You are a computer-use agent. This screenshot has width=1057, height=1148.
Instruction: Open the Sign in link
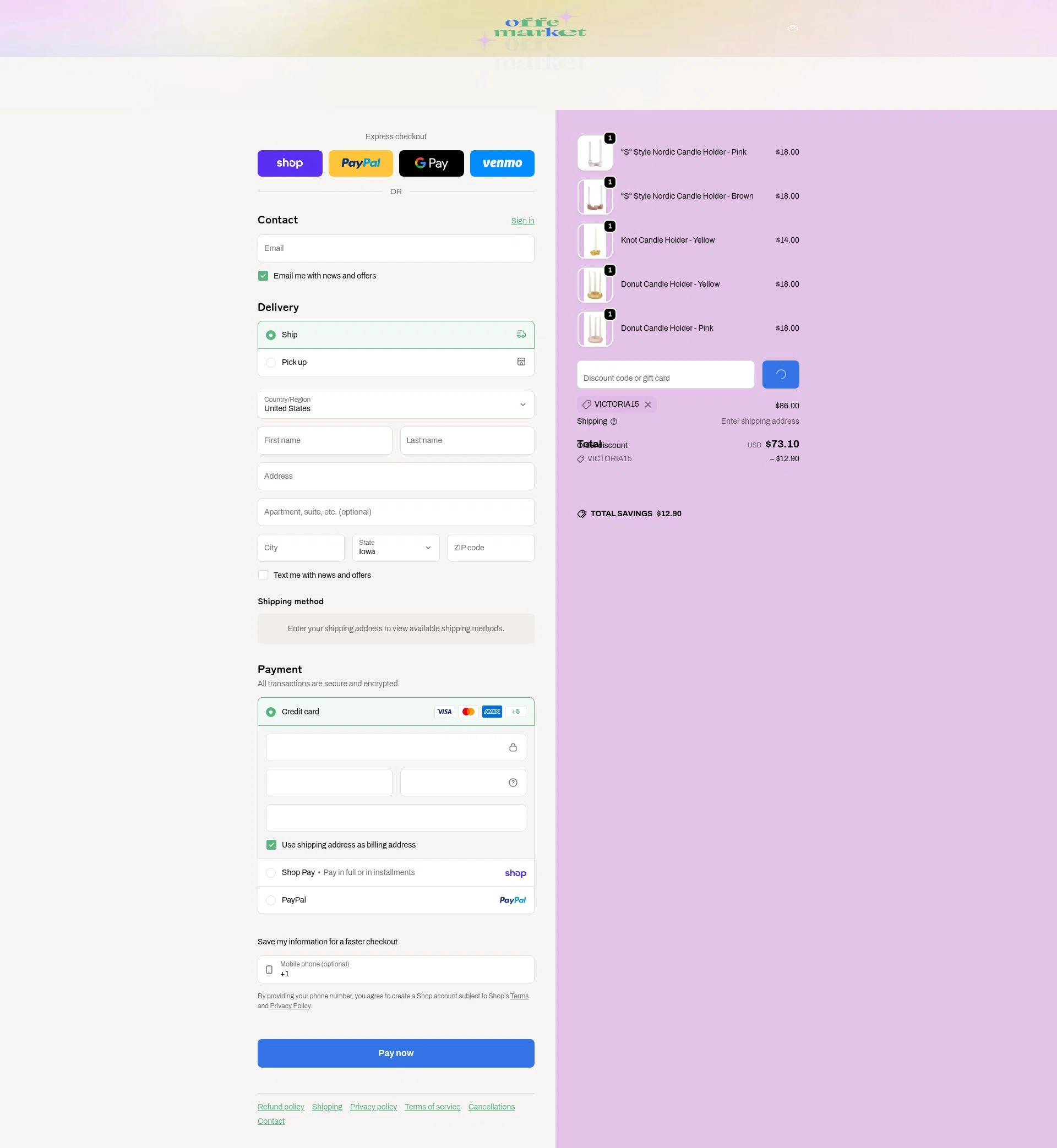click(x=522, y=220)
